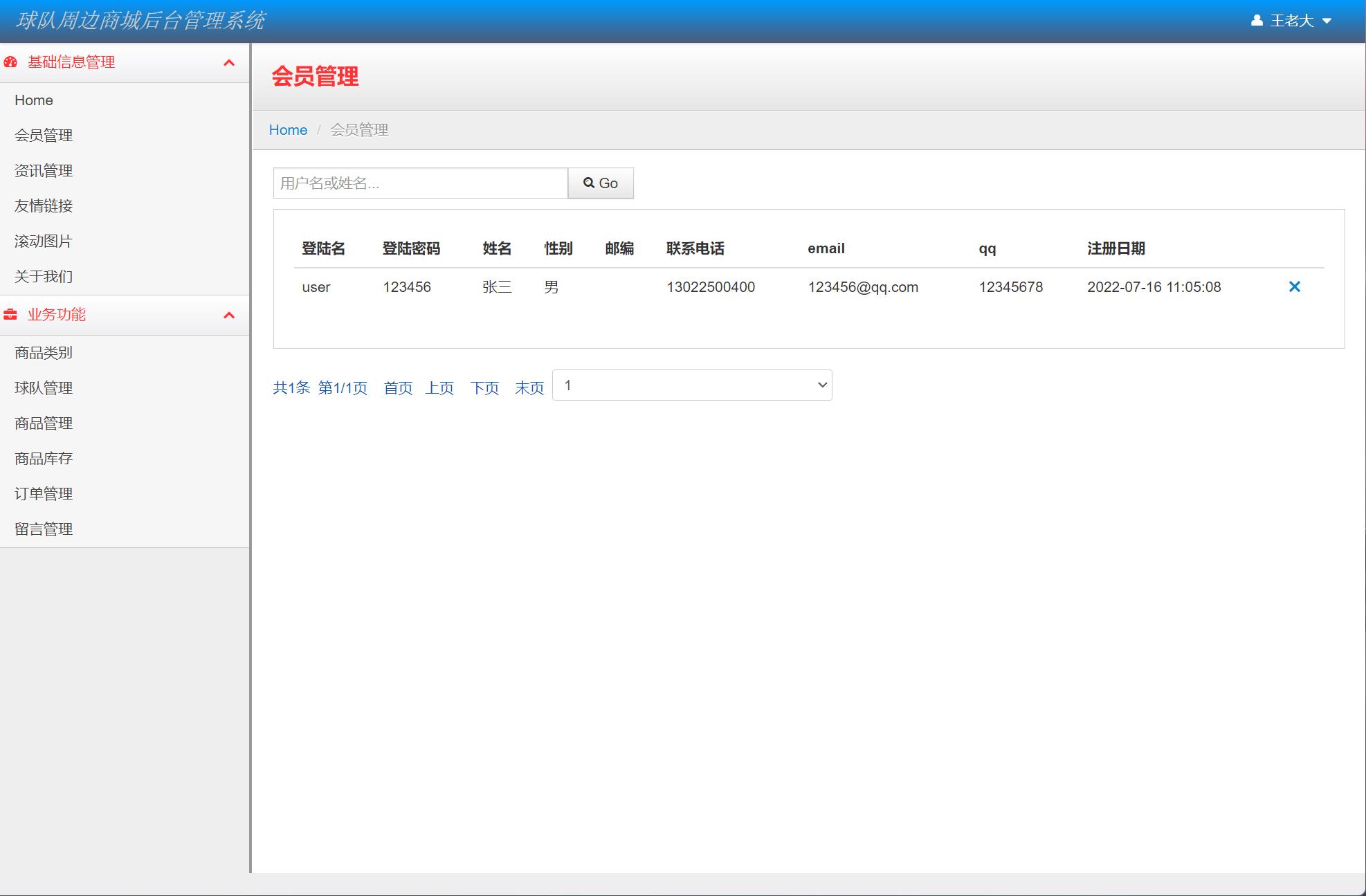1366x896 pixels.
Task: Select 商品库存 from the sidebar
Action: [43, 458]
